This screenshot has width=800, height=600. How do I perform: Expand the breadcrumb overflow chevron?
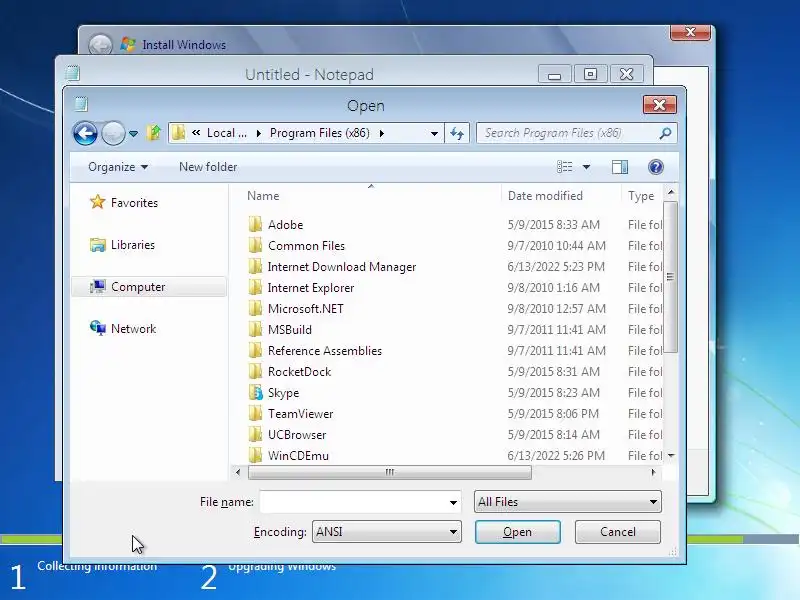(x=196, y=133)
